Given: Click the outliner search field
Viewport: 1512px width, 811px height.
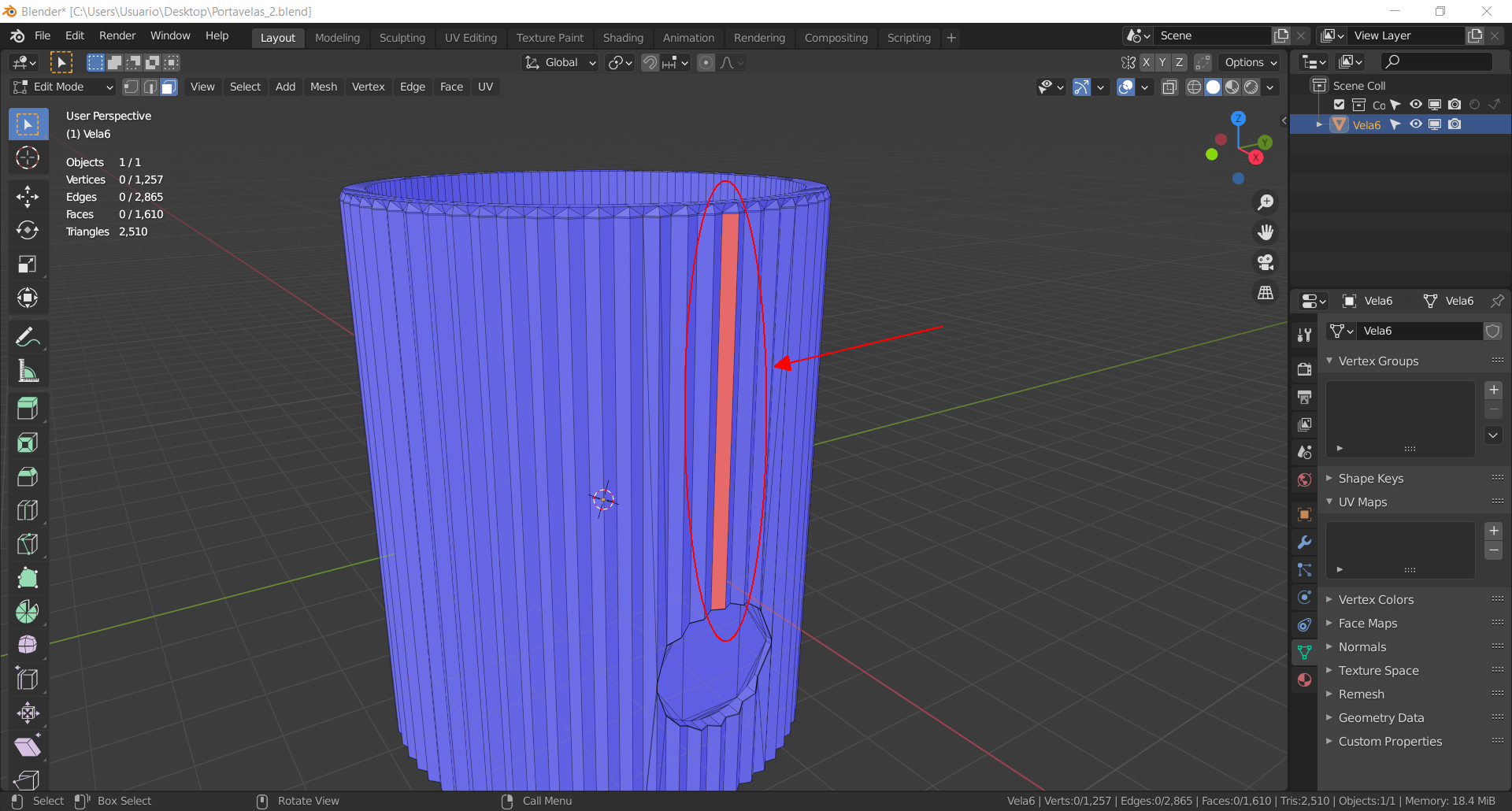Looking at the screenshot, I should pyautogui.click(x=1438, y=61).
